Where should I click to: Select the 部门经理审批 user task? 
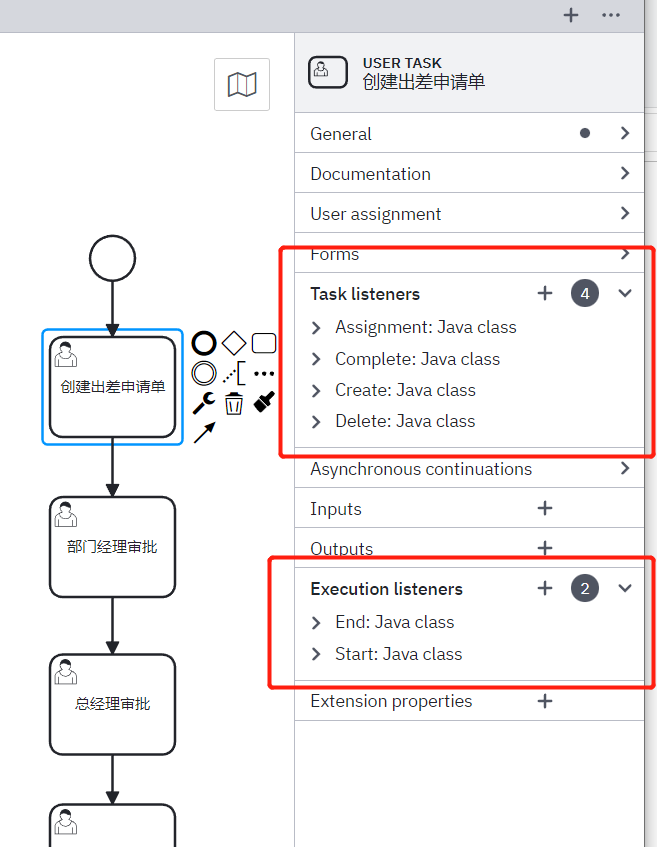point(112,547)
